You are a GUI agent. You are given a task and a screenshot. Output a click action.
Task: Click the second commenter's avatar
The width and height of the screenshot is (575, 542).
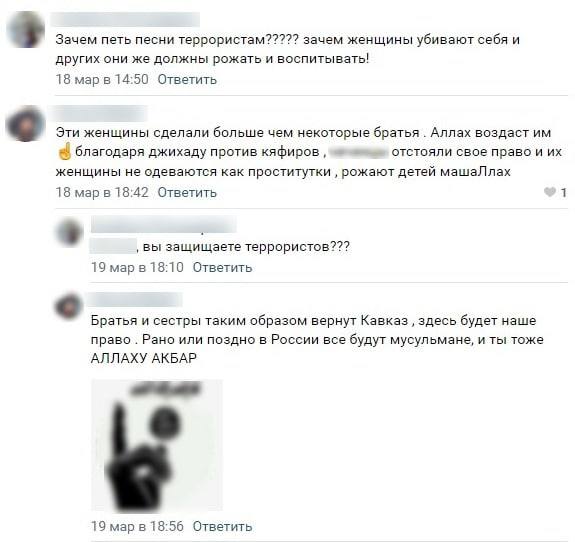coord(26,124)
